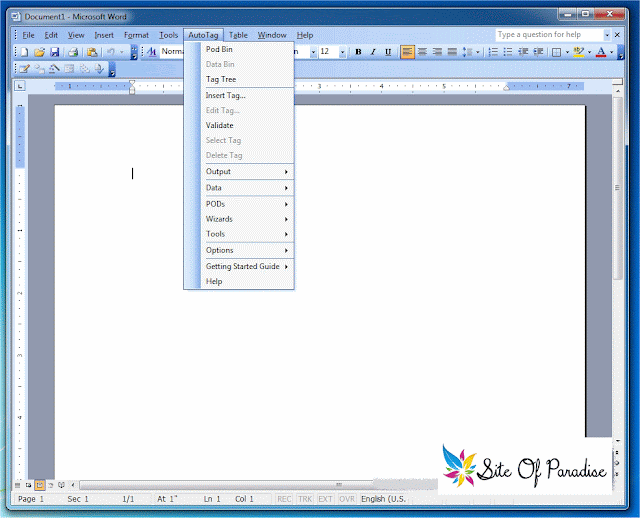Open the Insert menu

point(104,35)
